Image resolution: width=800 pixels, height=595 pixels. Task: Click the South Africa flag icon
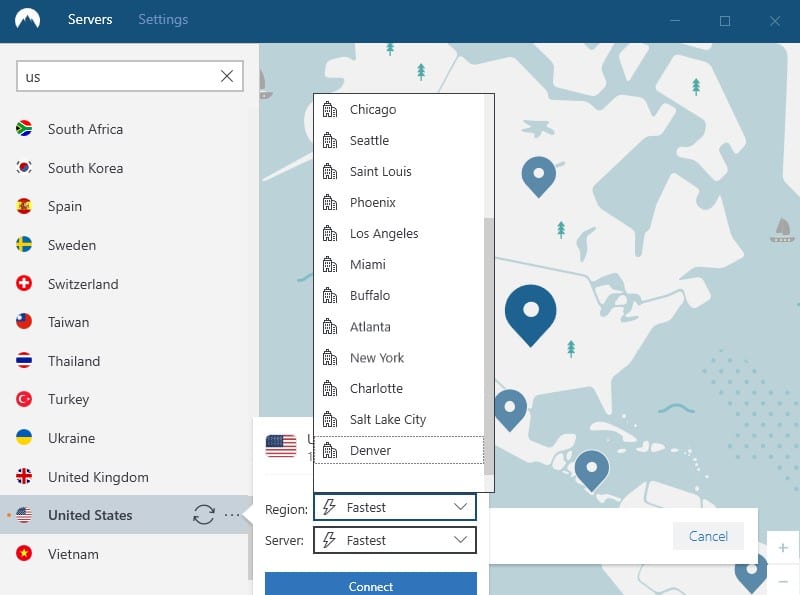(24, 129)
